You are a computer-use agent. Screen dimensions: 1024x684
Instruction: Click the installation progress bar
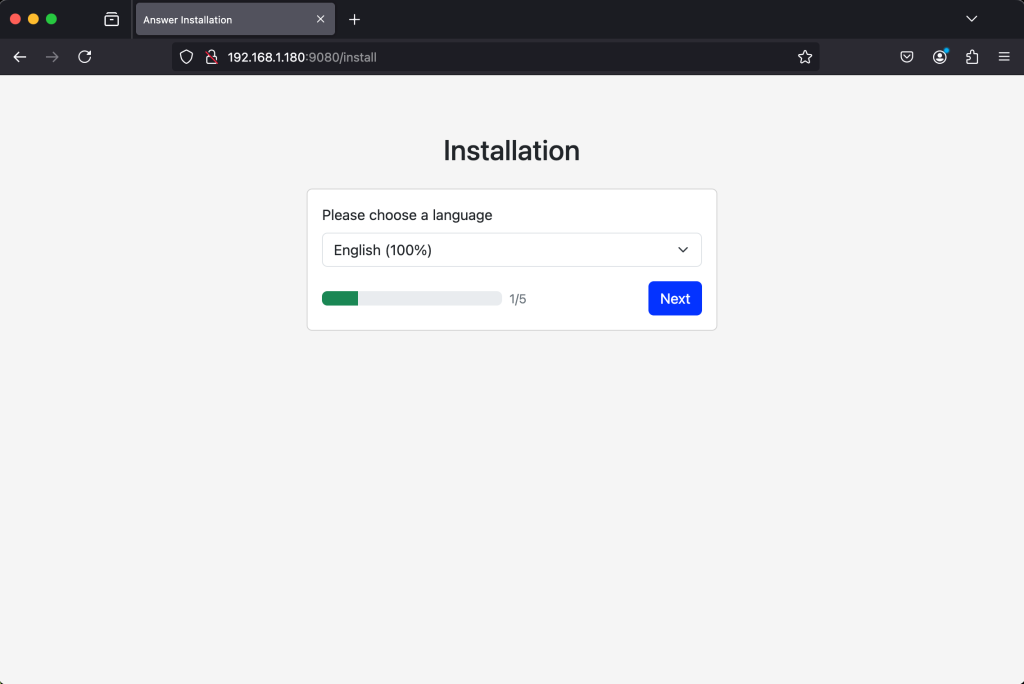412,298
